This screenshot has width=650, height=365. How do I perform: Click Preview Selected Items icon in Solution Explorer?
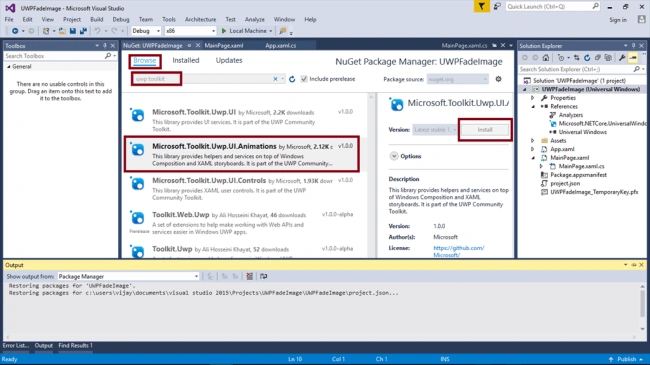(633, 58)
